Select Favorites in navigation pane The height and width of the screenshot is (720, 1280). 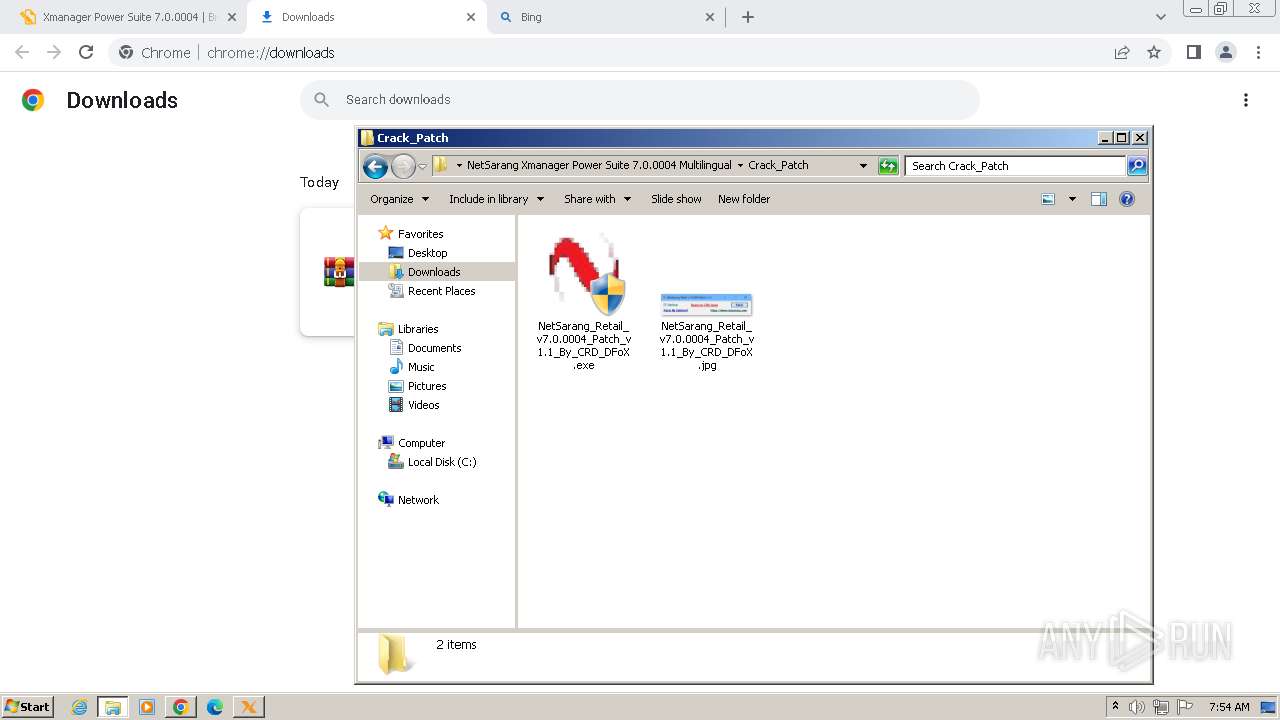(420, 234)
